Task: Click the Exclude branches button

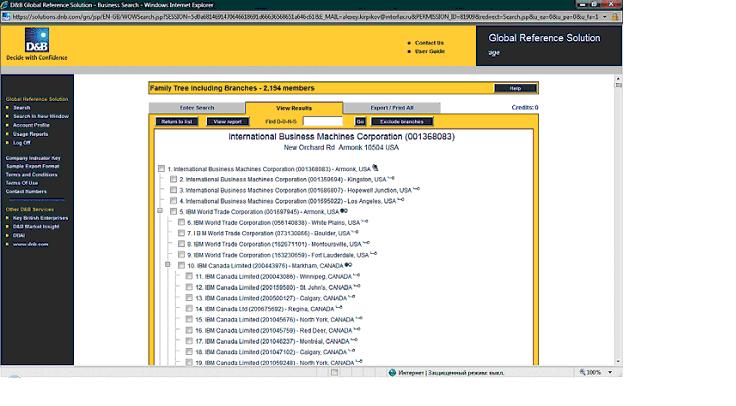Action: pyautogui.click(x=402, y=122)
